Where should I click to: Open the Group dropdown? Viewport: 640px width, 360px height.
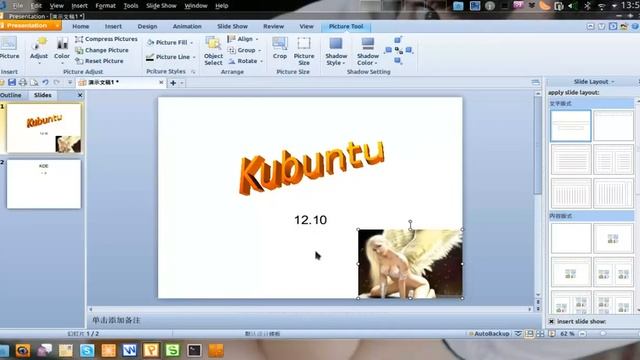[x=244, y=50]
